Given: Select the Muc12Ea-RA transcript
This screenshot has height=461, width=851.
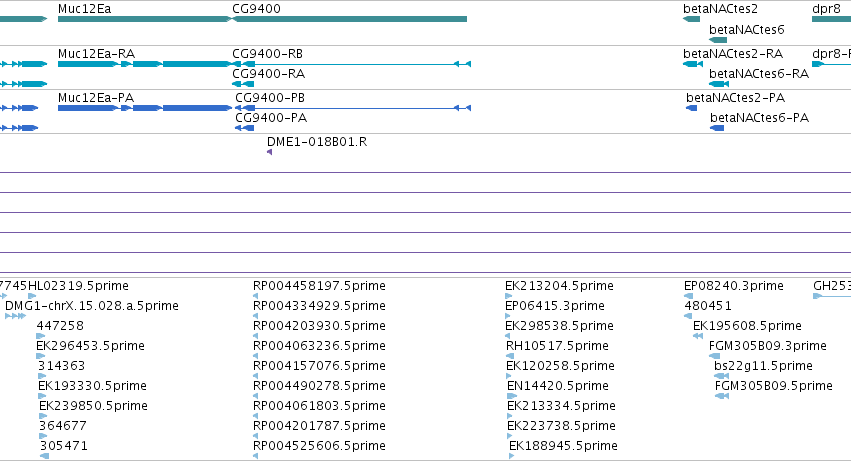Looking at the screenshot, I should point(145,64).
